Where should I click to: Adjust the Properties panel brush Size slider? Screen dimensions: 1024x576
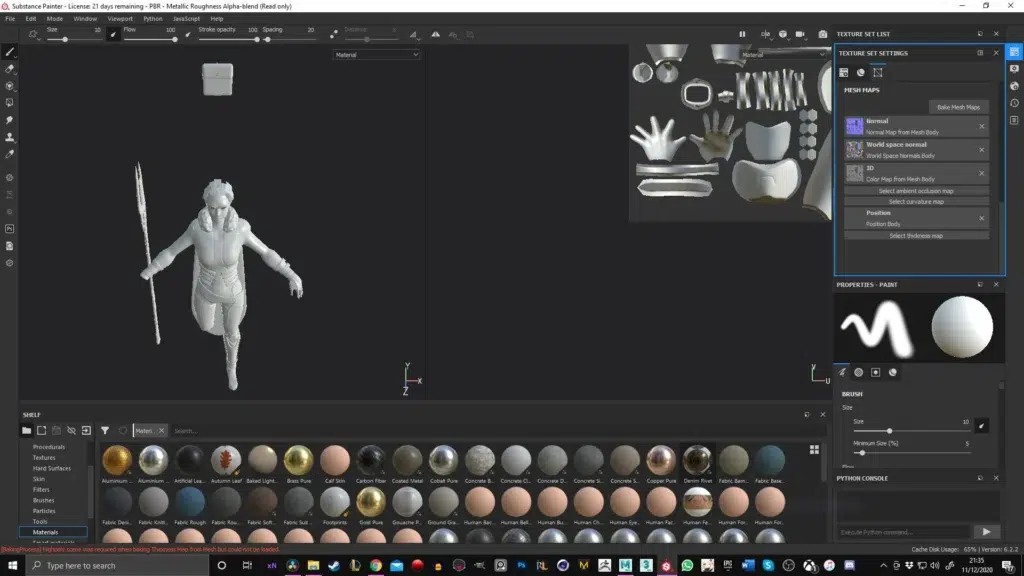click(911, 431)
